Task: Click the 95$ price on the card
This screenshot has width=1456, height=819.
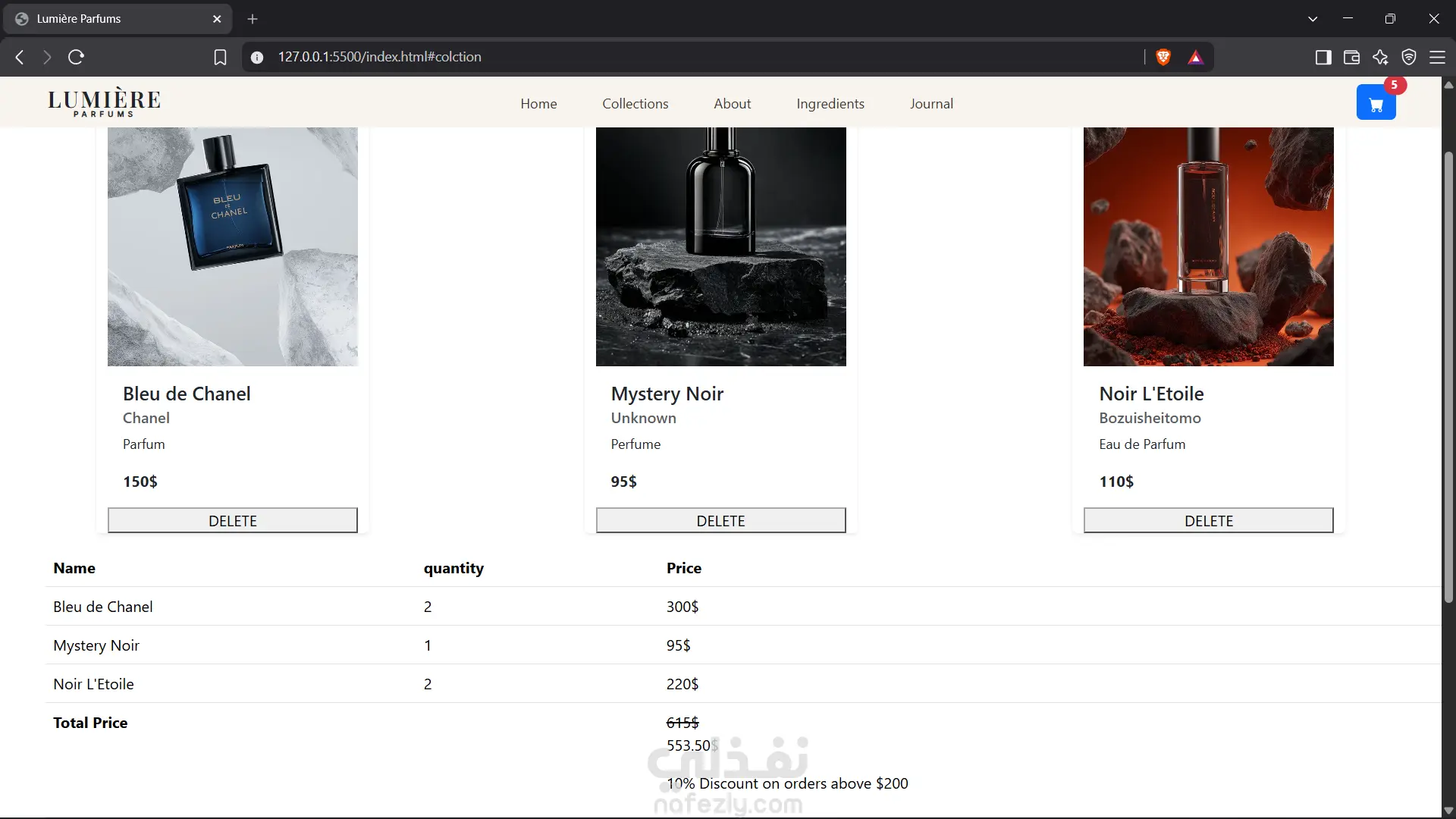Action: (x=624, y=482)
